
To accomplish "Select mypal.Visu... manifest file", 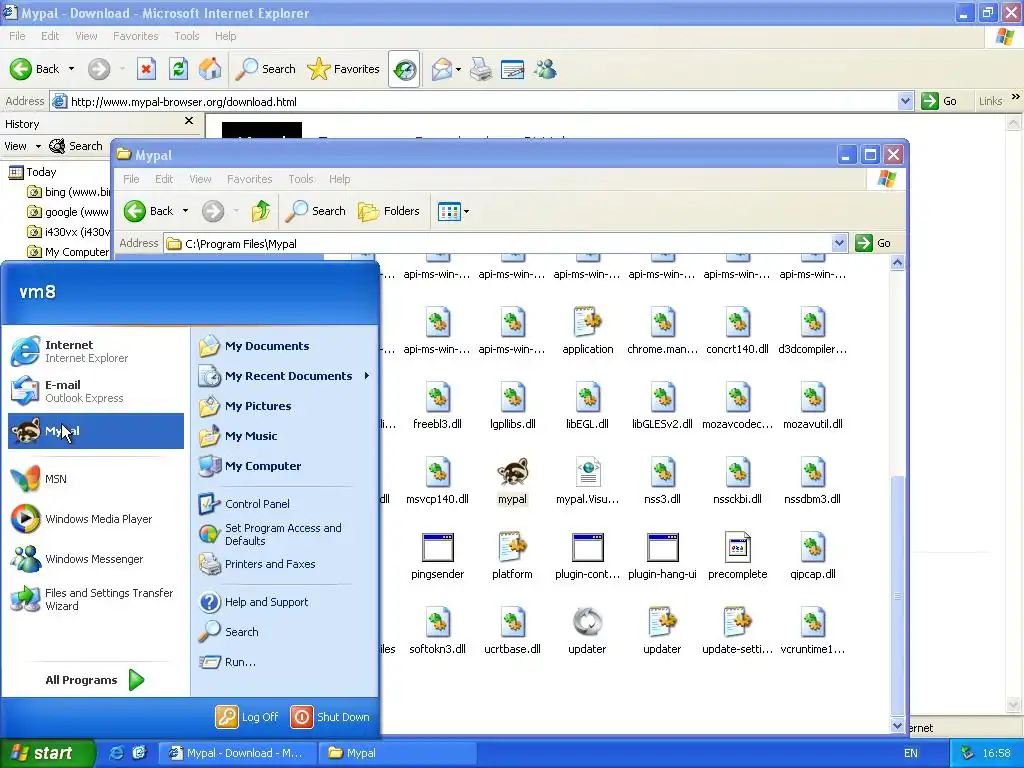I will point(587,481).
